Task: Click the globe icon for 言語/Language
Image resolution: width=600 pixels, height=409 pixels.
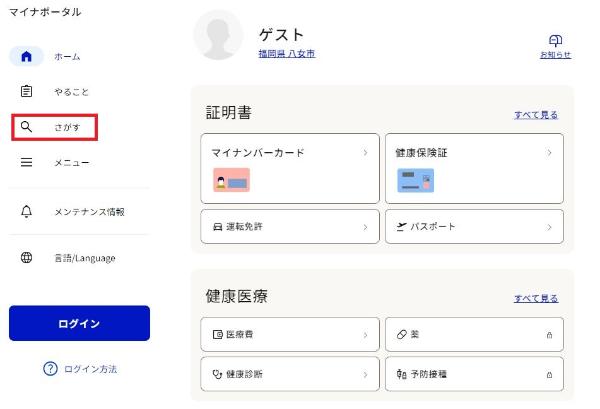Action: pyautogui.click(x=27, y=258)
